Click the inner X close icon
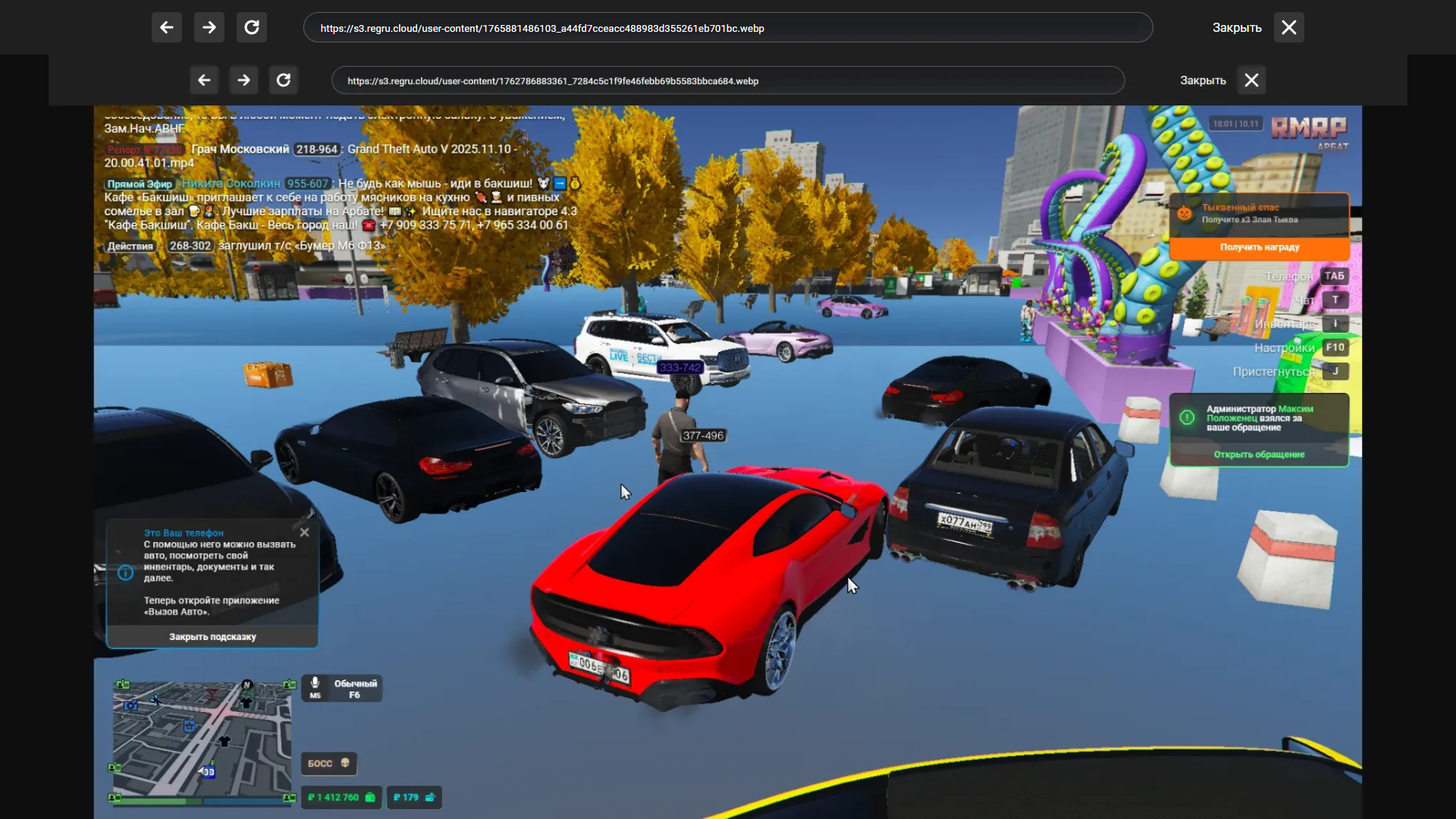The height and width of the screenshot is (819, 1456). [x=1251, y=80]
